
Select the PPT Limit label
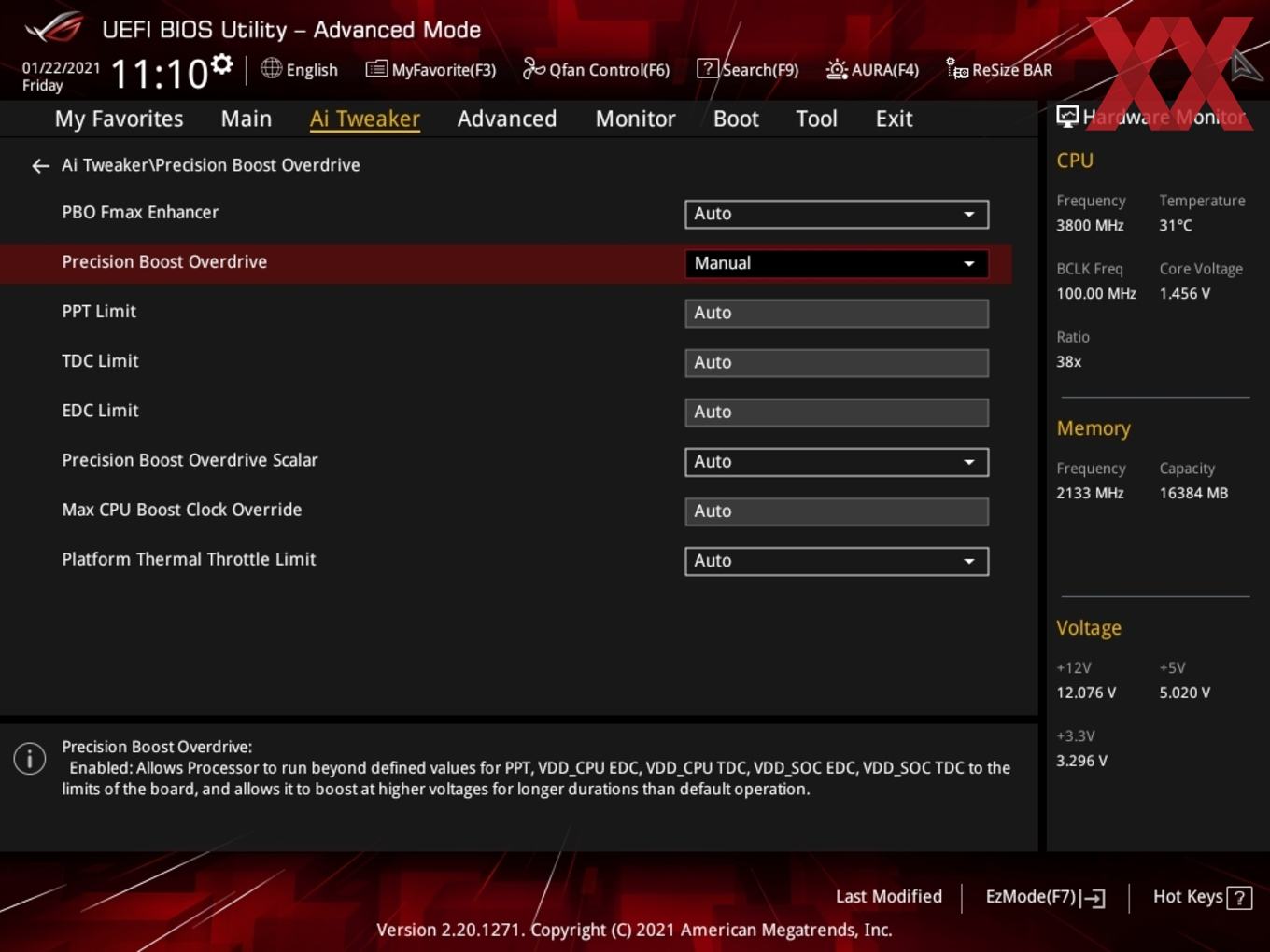pyautogui.click(x=99, y=312)
